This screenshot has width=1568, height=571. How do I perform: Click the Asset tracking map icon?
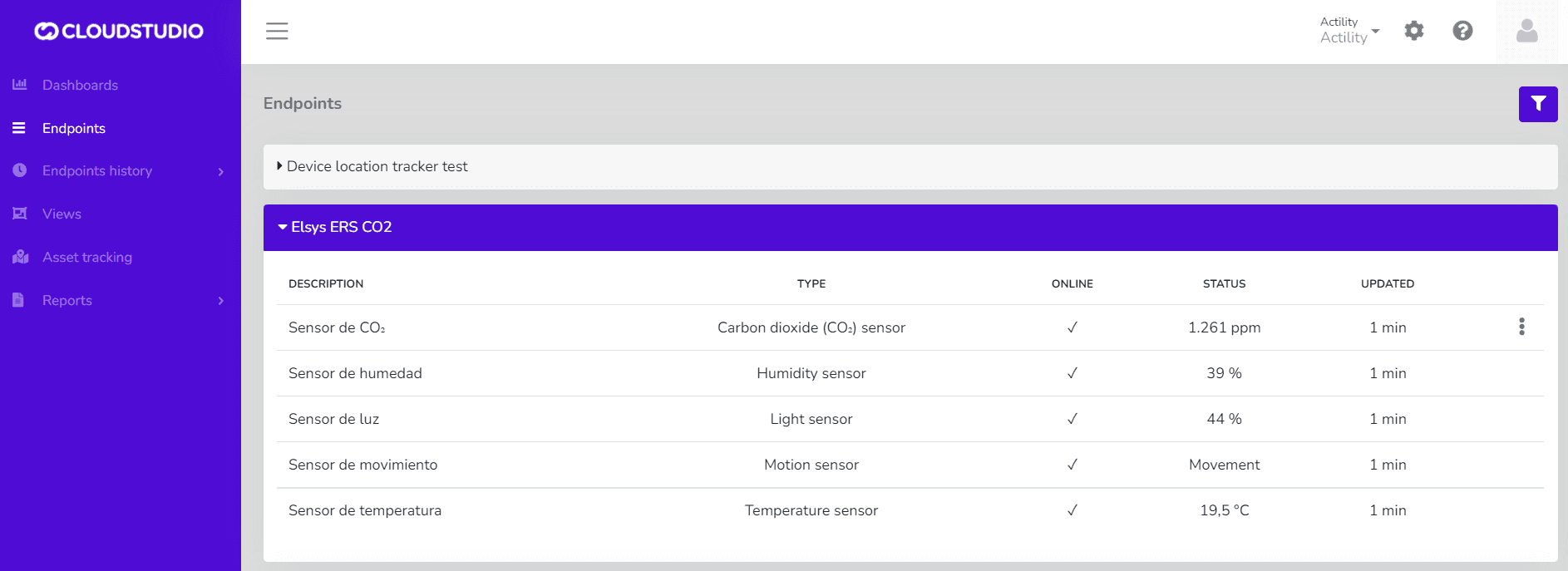20,257
